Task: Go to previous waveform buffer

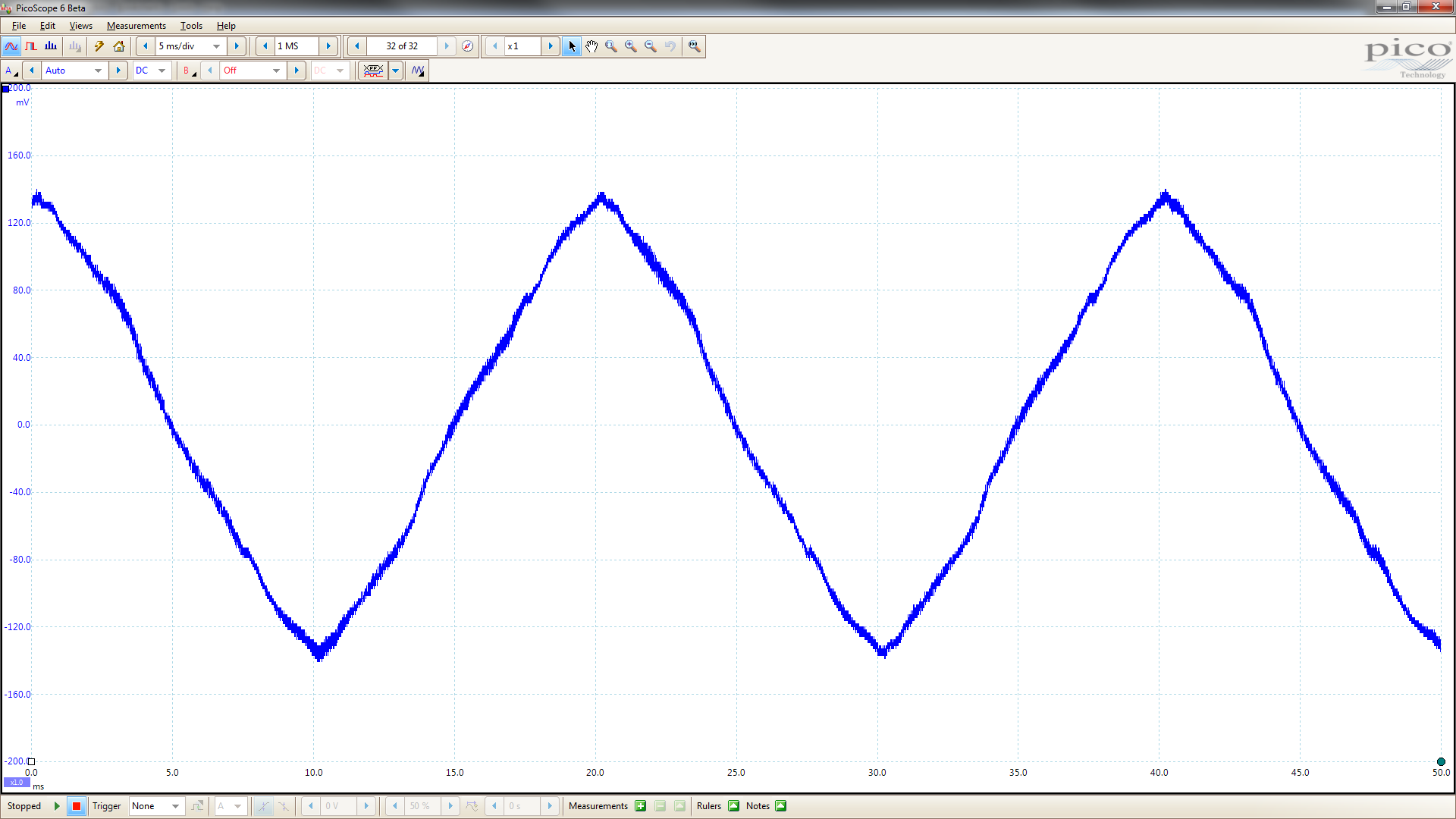Action: click(x=357, y=46)
